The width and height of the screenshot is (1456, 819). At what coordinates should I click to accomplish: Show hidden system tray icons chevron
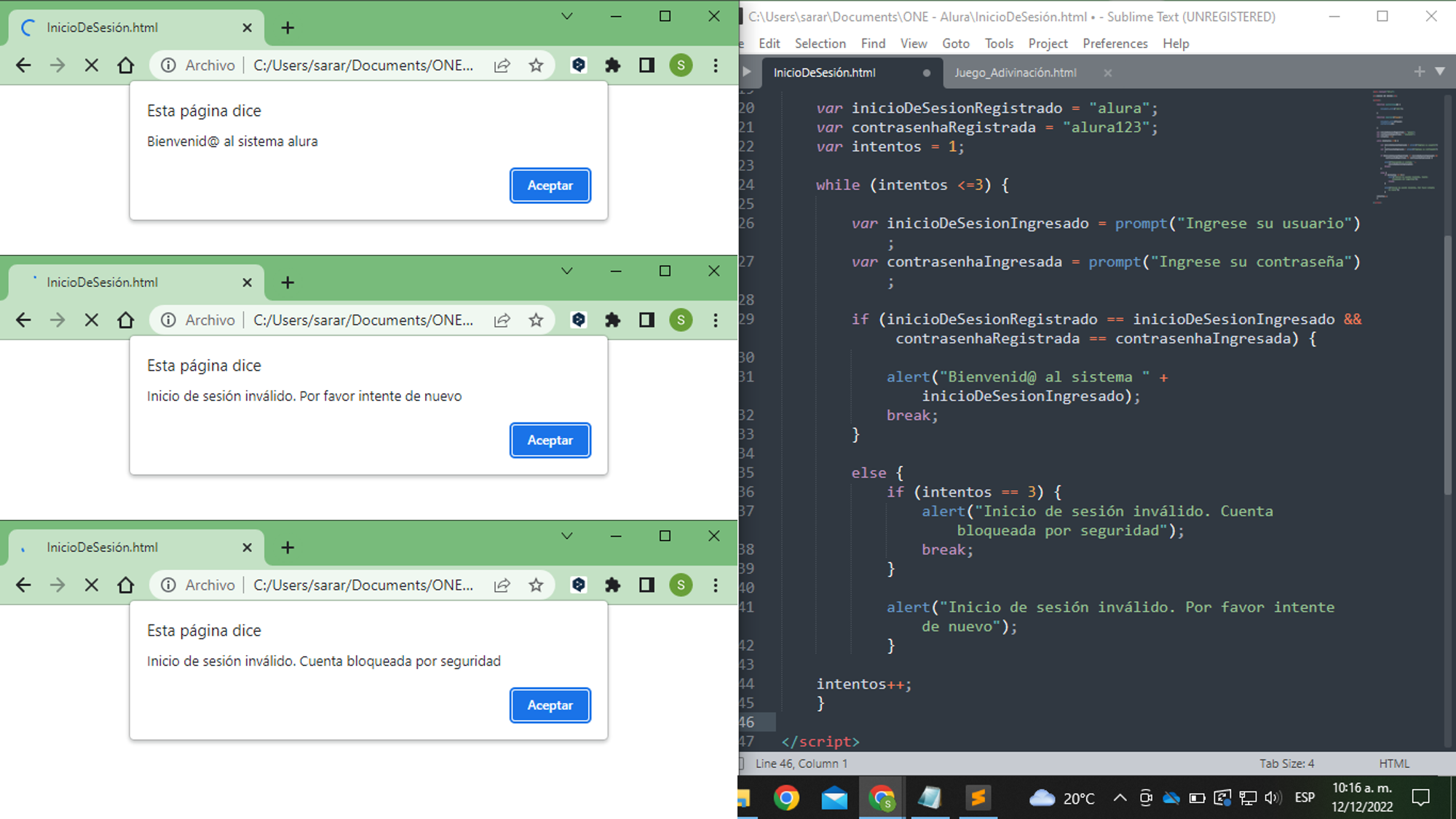(1120, 798)
